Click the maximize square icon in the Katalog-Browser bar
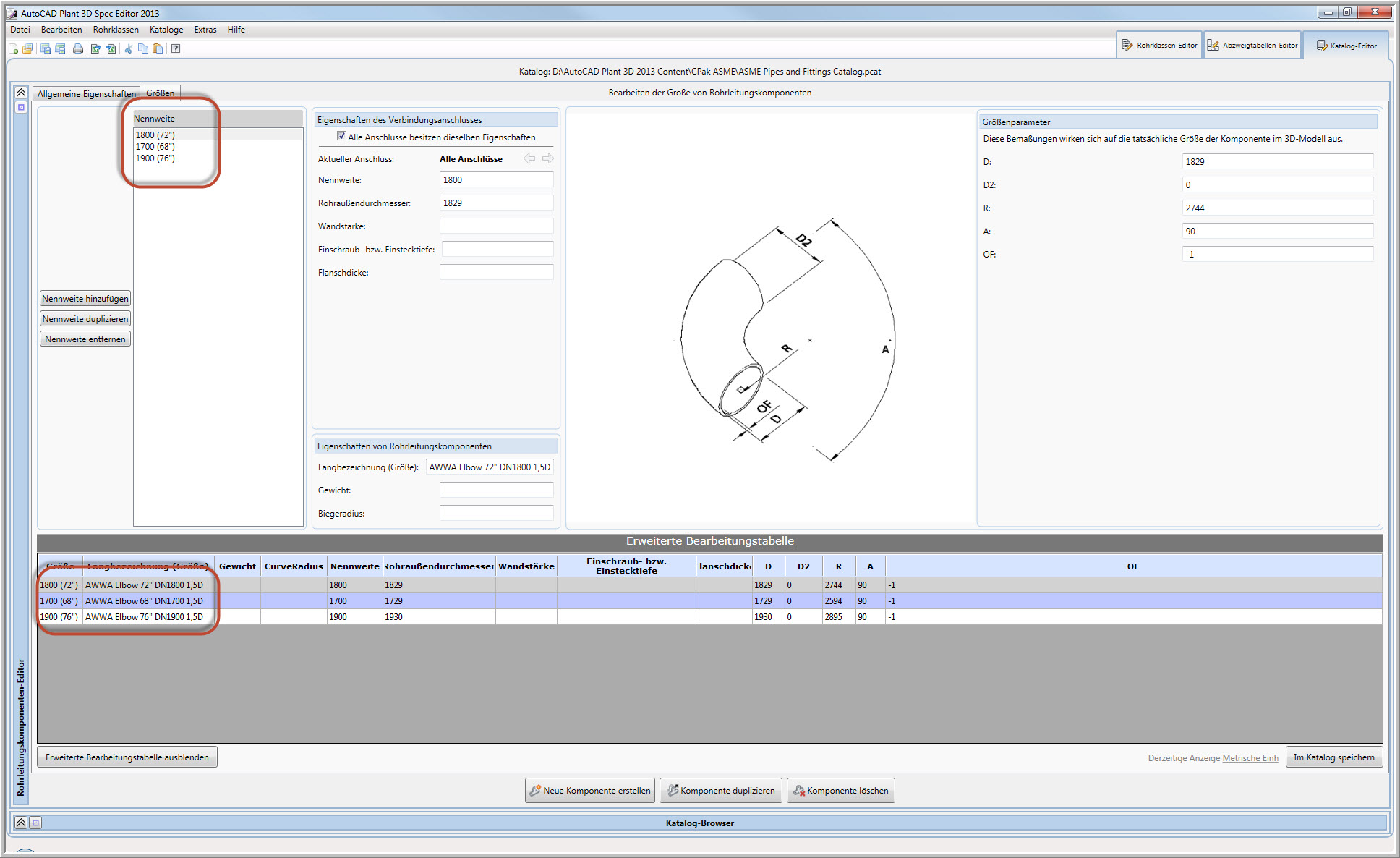Viewport: 1400px width, 858px height. click(x=35, y=823)
